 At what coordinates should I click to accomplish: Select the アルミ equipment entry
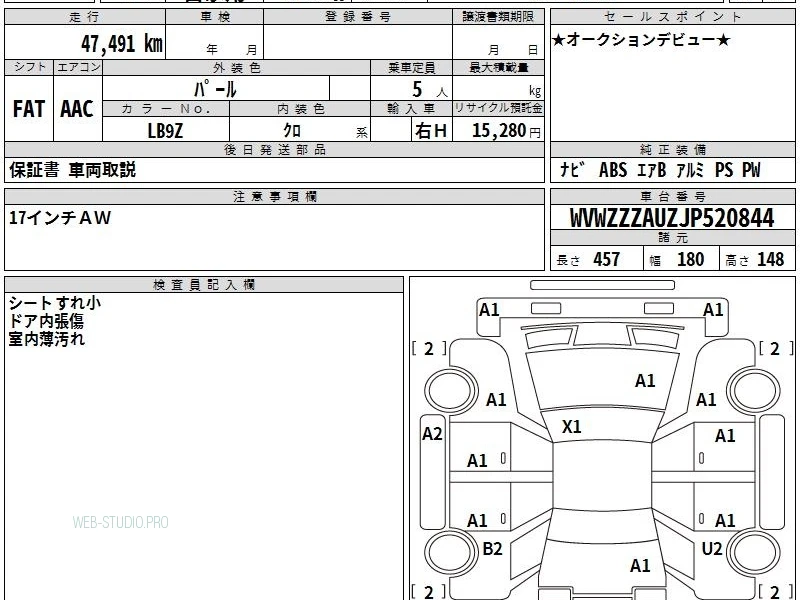tap(691, 170)
